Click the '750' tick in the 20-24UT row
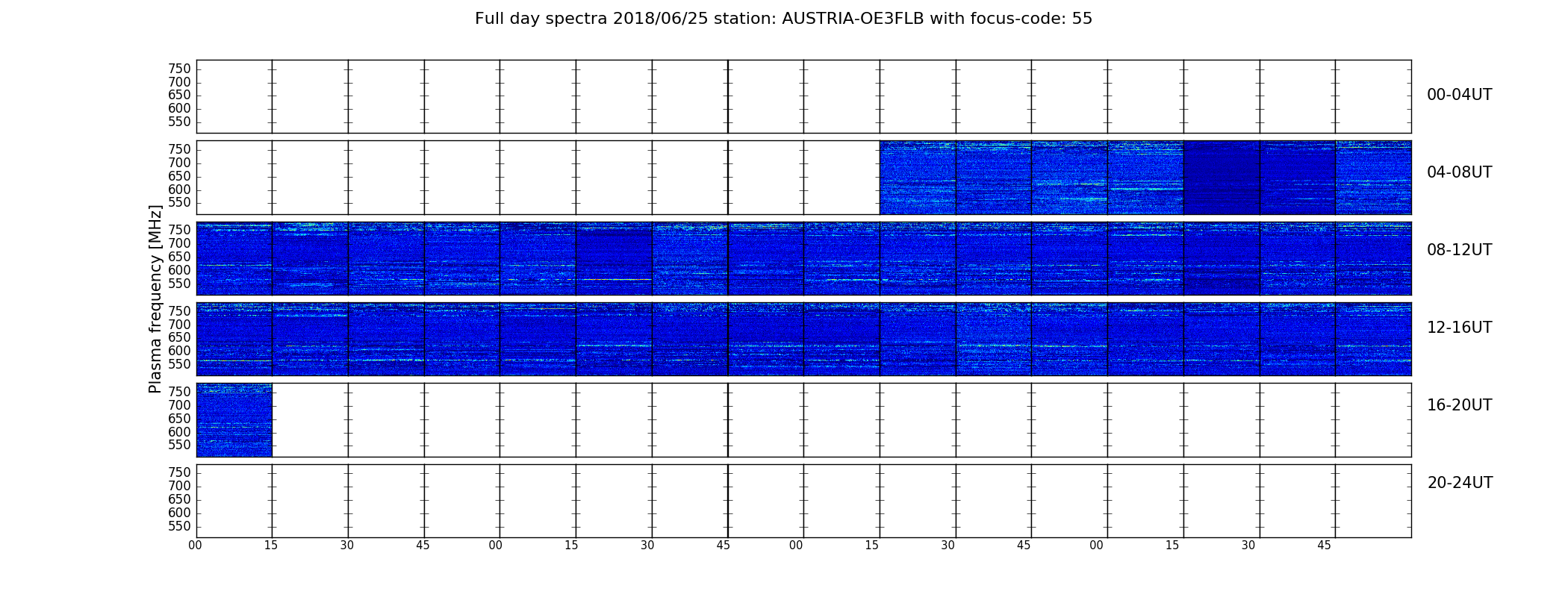The width and height of the screenshot is (1568, 597). pos(179,472)
